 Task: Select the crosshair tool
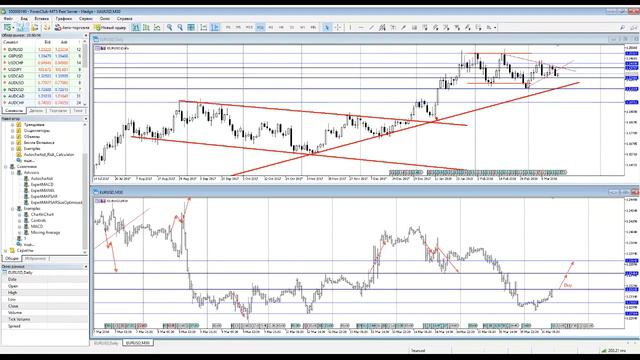click(338, 27)
